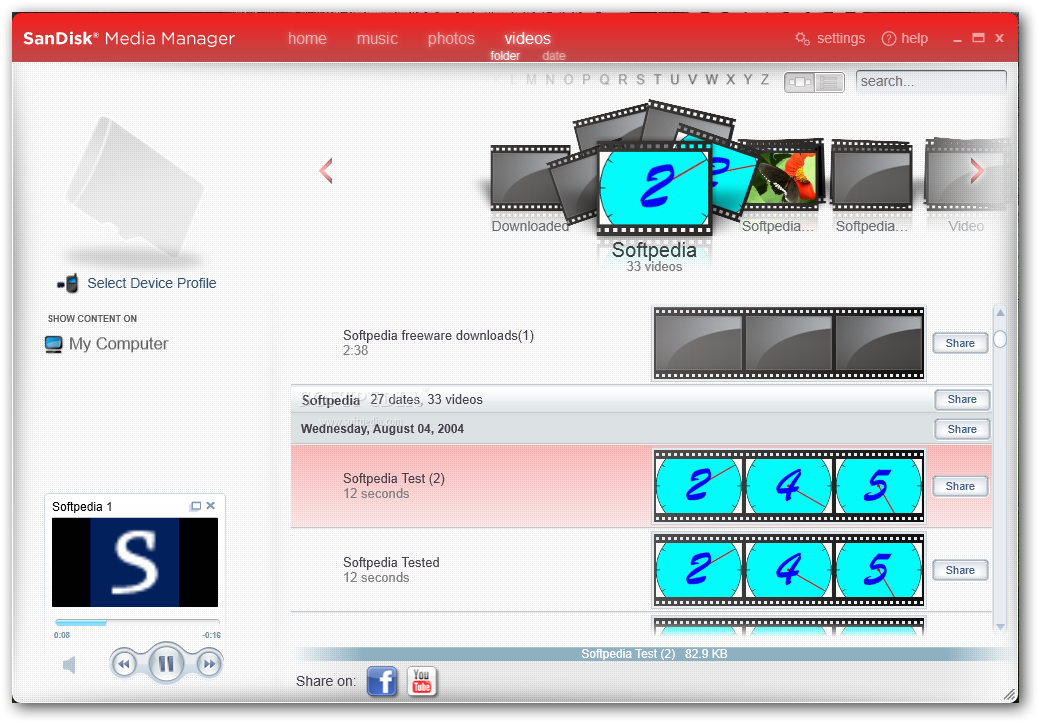
Task: Click the video list scrollbar handle
Action: point(1001,339)
